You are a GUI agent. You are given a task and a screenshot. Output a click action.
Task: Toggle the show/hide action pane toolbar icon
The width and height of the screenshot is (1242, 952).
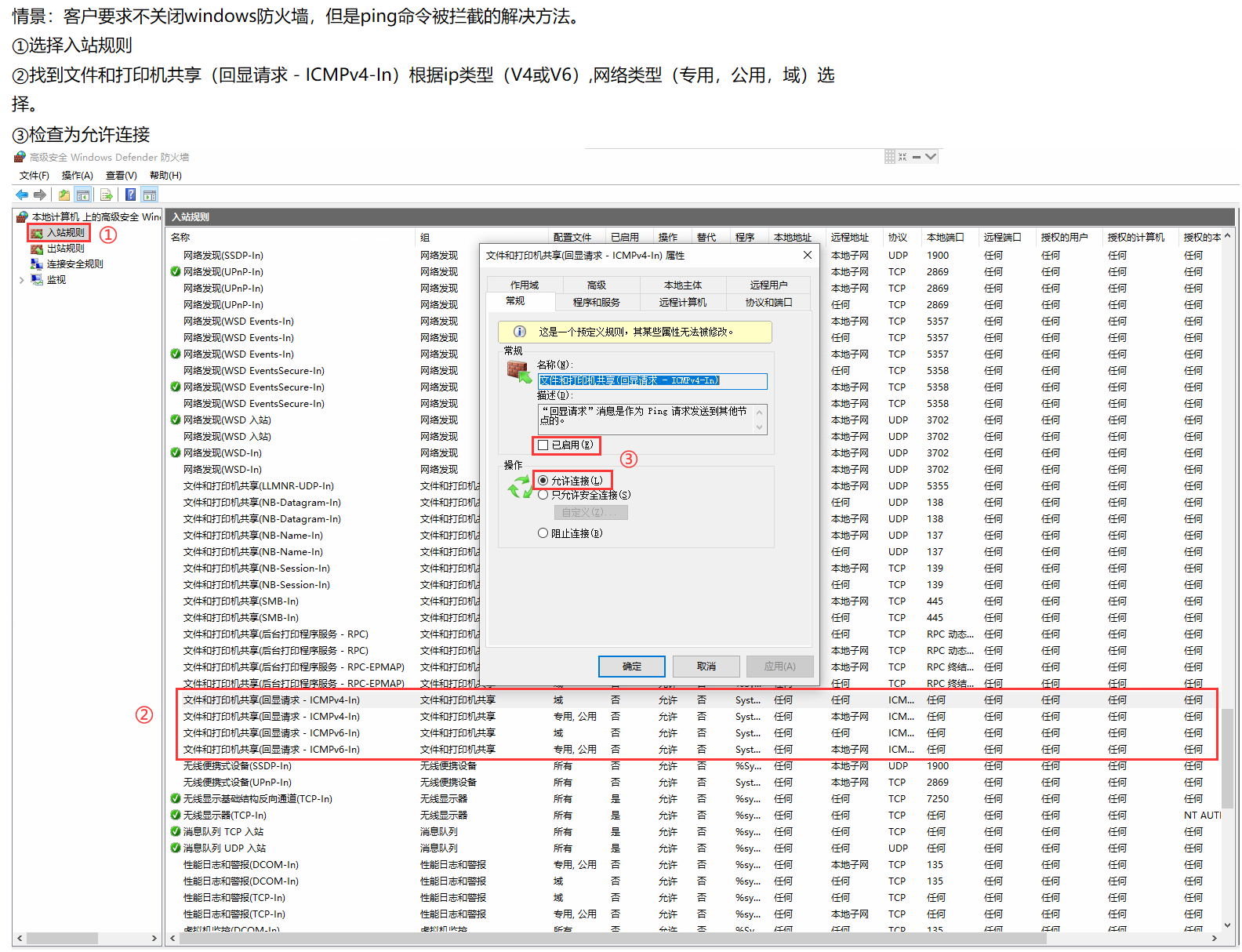pyautogui.click(x=150, y=194)
